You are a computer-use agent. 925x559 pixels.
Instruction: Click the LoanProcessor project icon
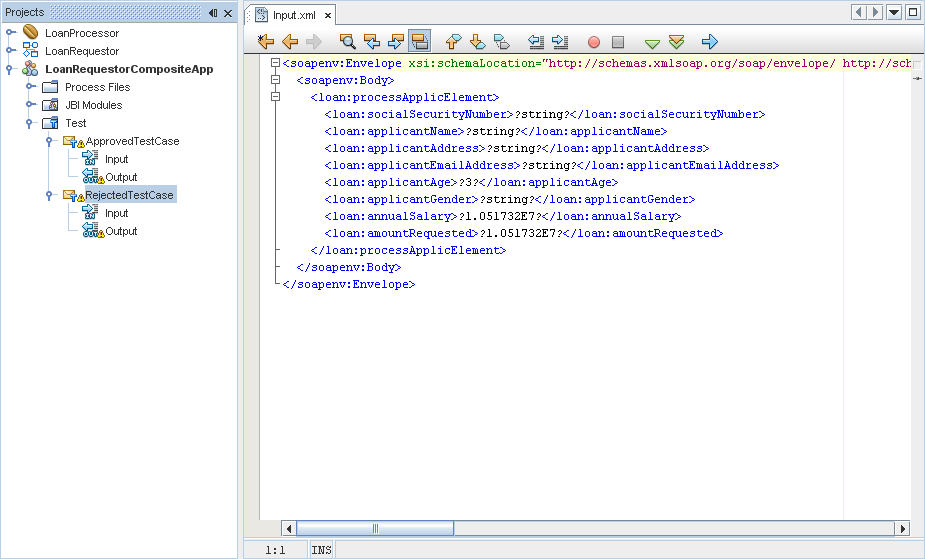click(30, 32)
